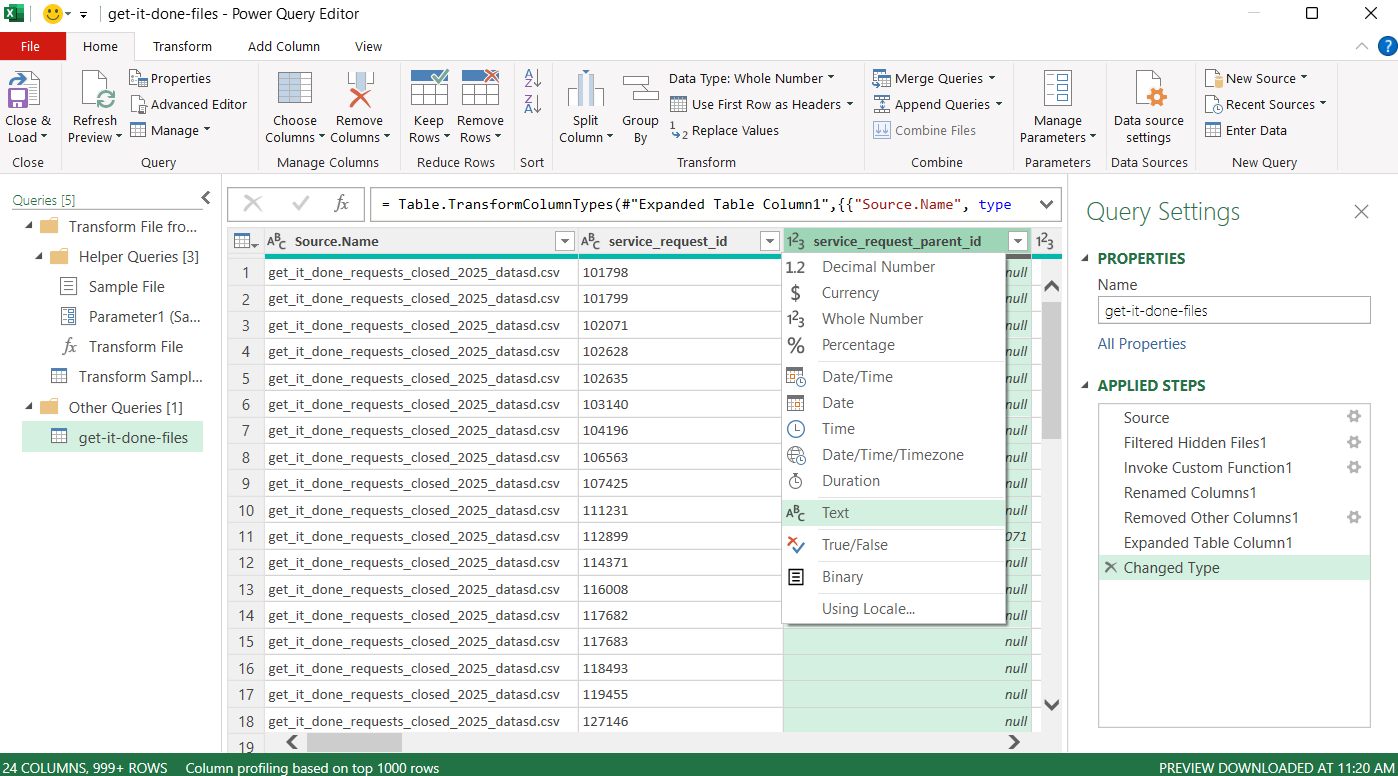Image resolution: width=1398 pixels, height=776 pixels.
Task: Collapse the Other Queries [1] folder
Action: [x=29, y=407]
